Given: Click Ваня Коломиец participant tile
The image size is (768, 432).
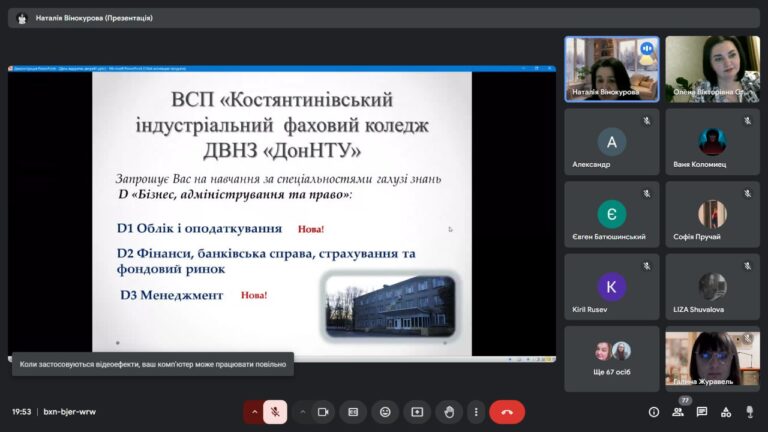Looking at the screenshot, I should coord(713,142).
